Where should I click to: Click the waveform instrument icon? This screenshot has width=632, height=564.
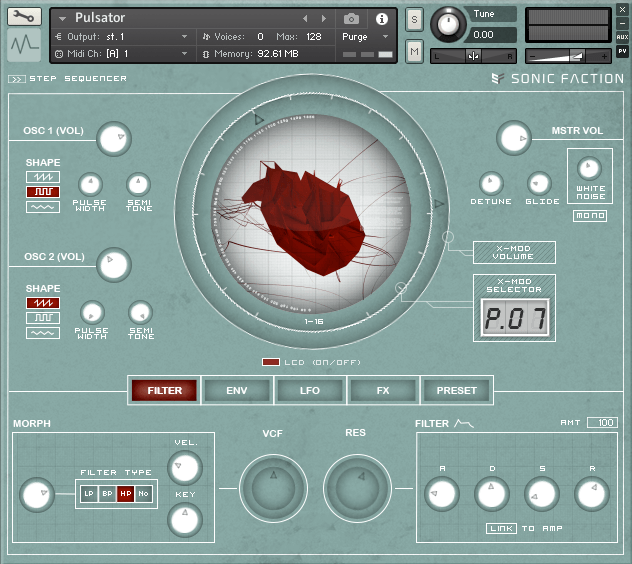(x=24, y=45)
